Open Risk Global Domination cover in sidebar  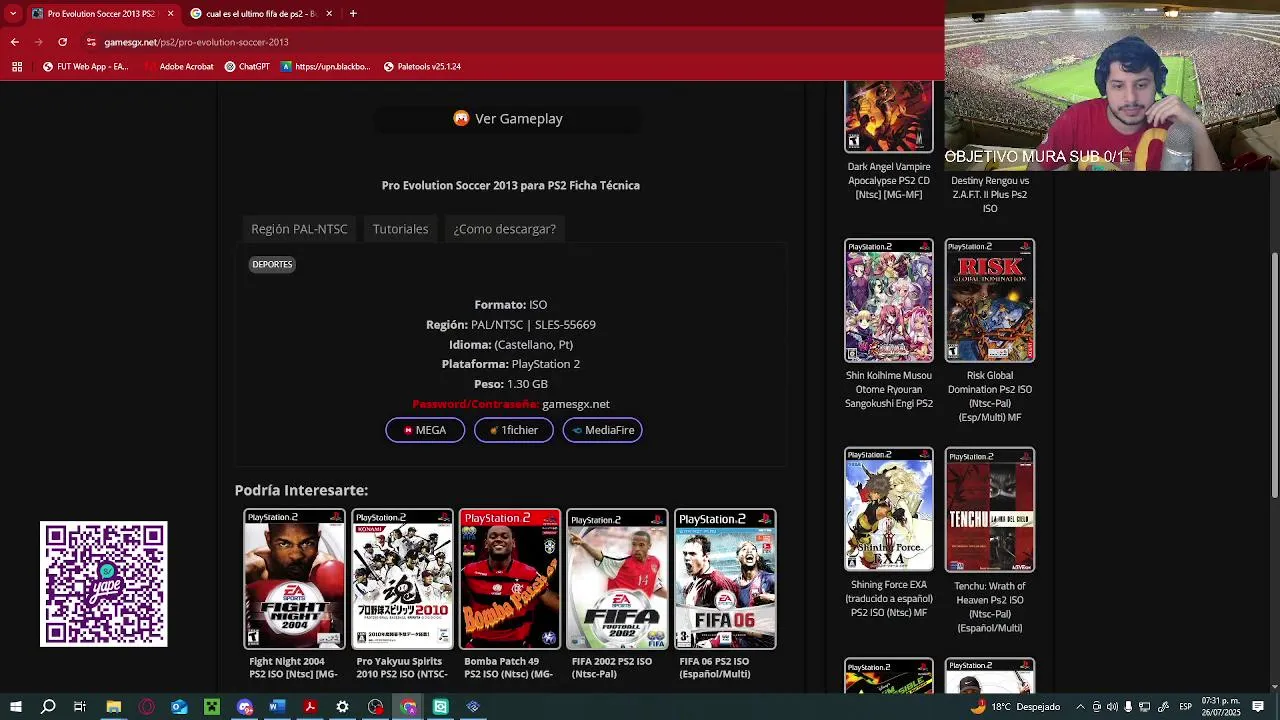tap(990, 301)
